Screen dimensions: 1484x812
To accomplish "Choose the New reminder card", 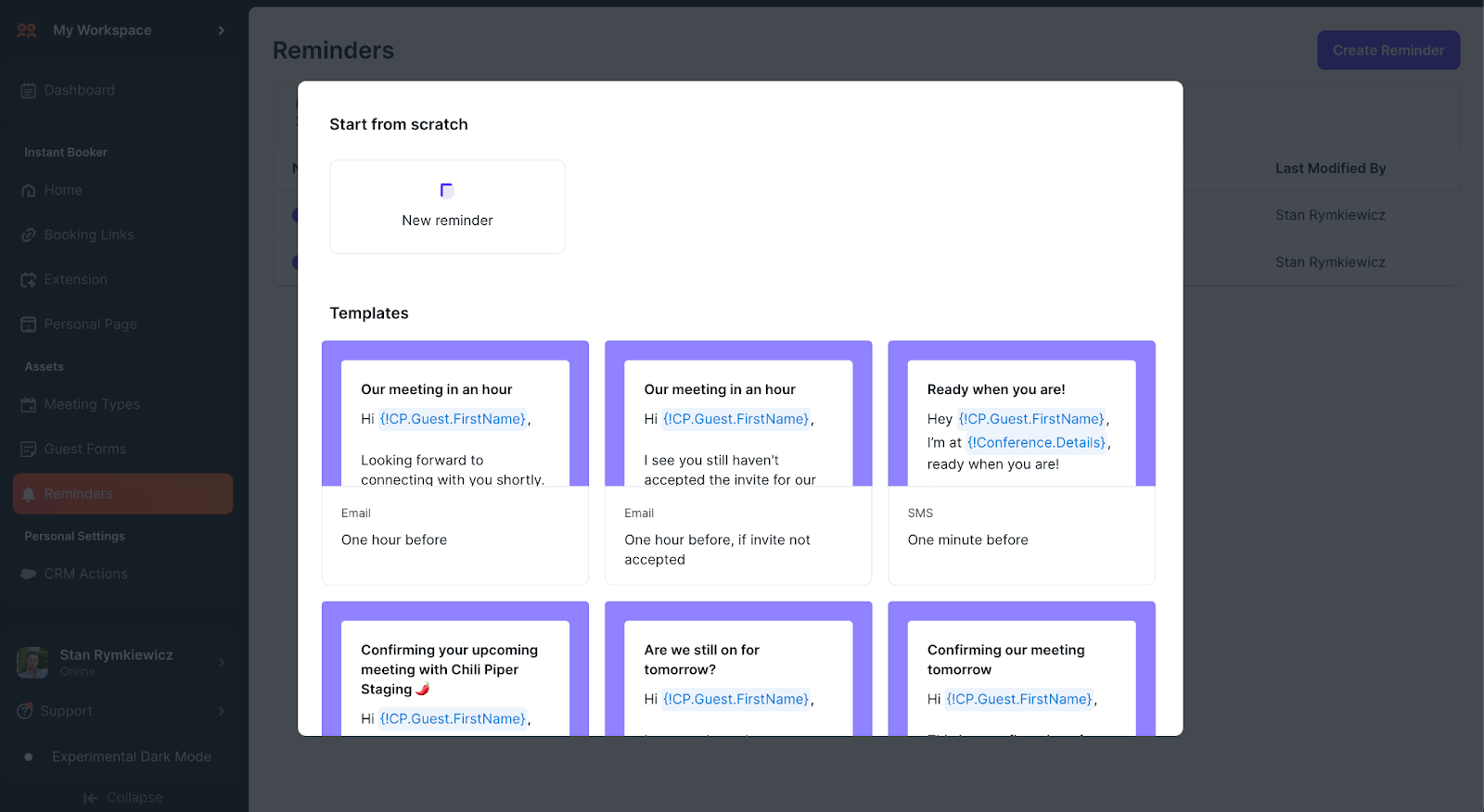I will coord(447,208).
